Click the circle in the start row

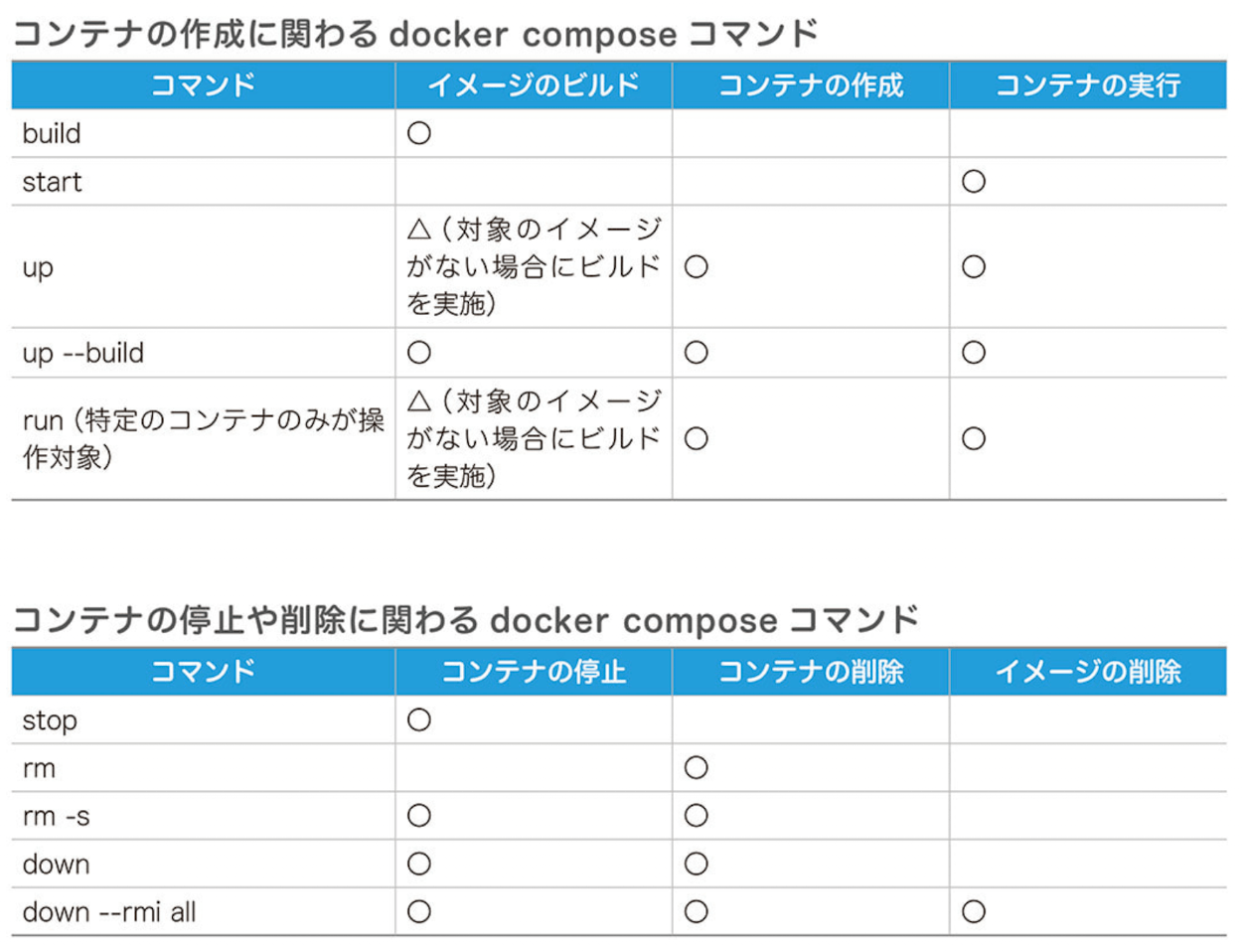tap(973, 182)
